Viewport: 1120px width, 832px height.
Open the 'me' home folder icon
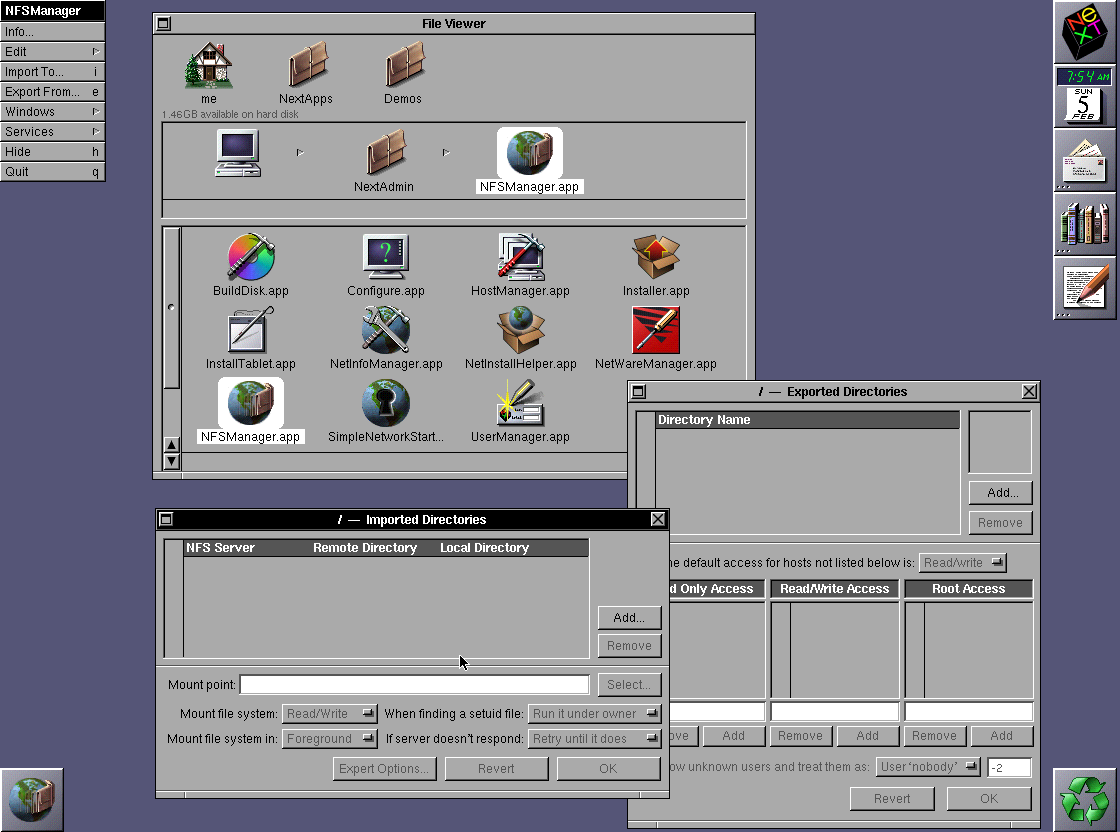(x=208, y=66)
